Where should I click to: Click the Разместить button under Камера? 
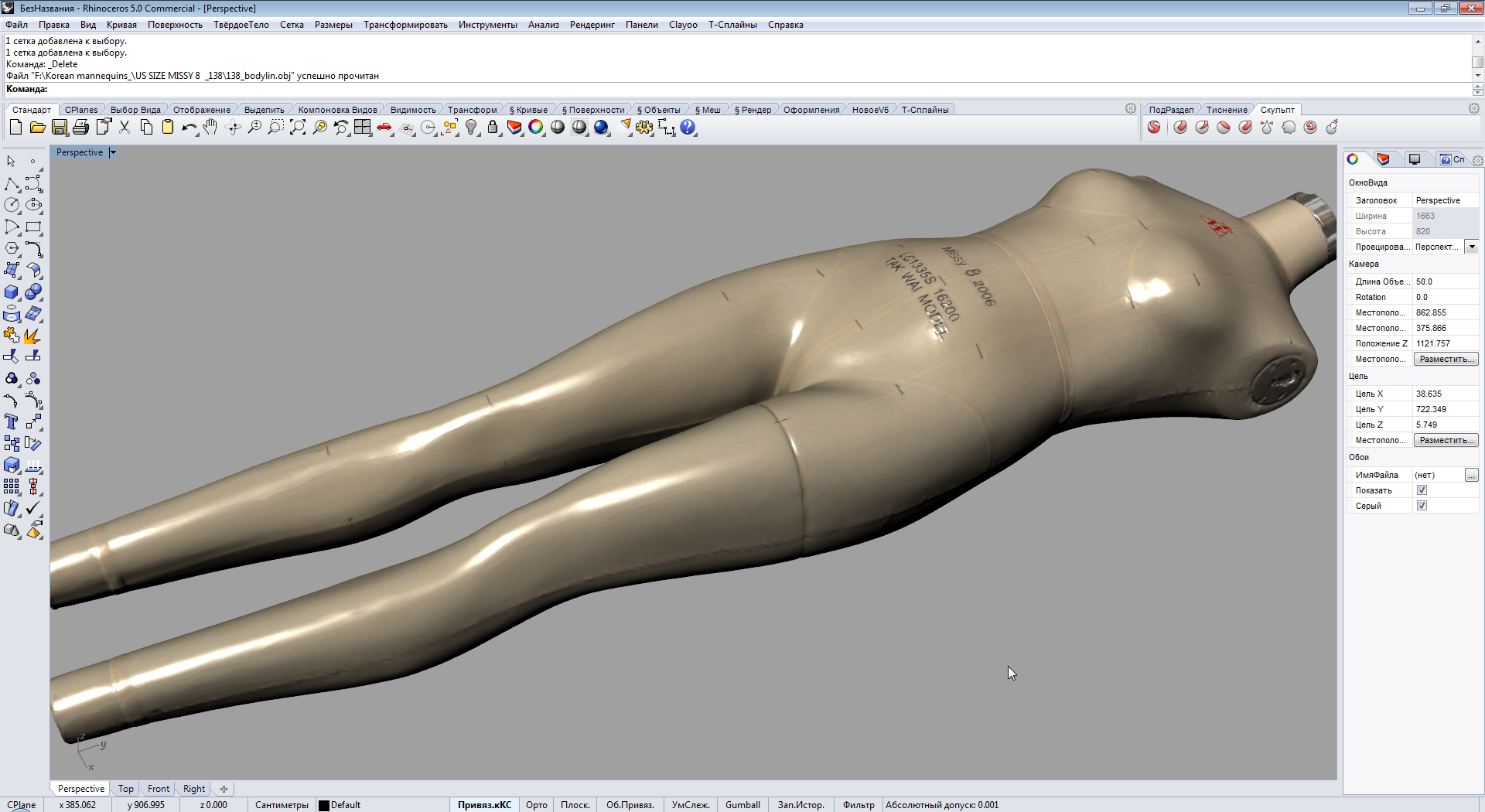(1445, 359)
